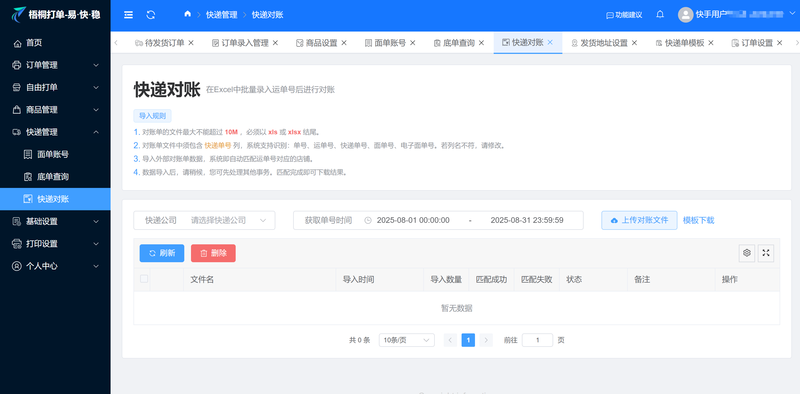Click the refresh icon in the top bar

tap(151, 15)
